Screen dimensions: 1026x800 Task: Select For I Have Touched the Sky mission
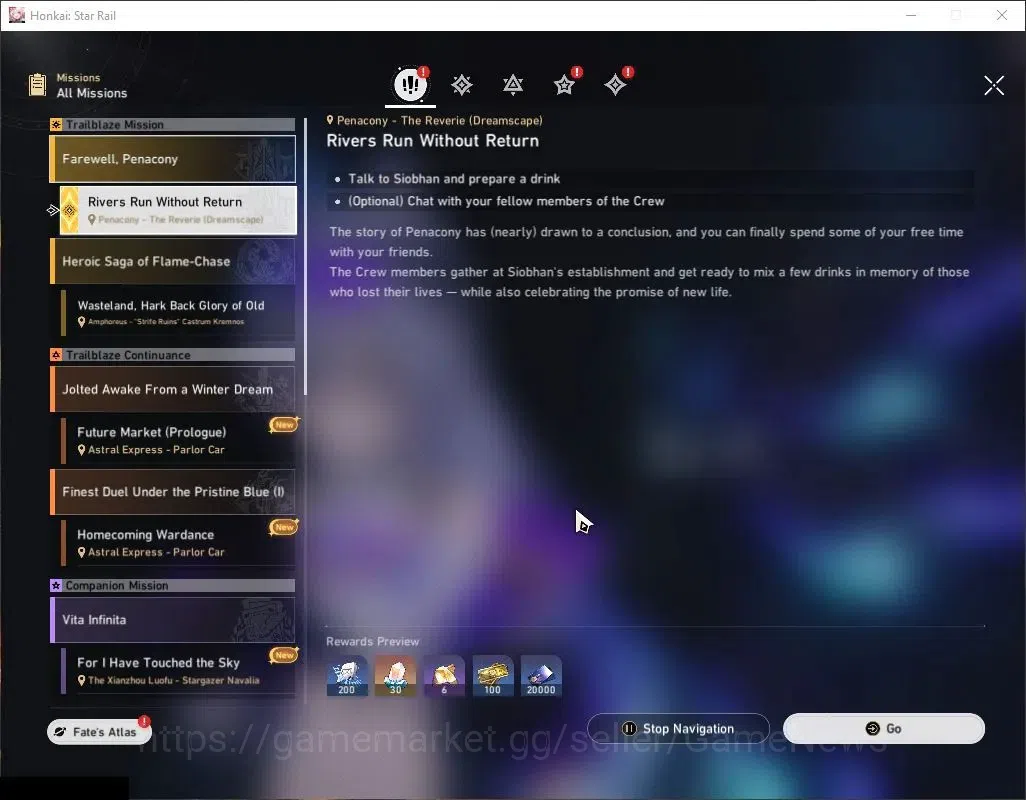[x=178, y=670]
